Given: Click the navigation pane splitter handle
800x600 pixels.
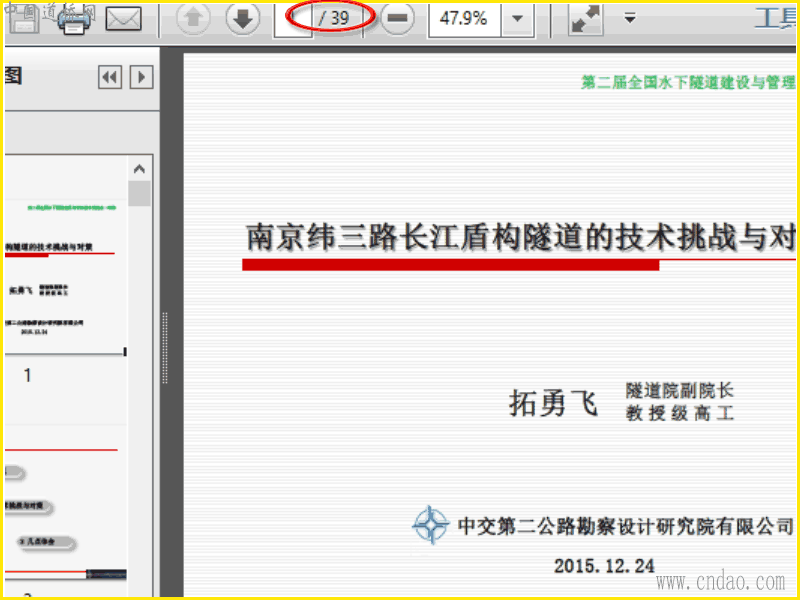Looking at the screenshot, I should point(165,348).
